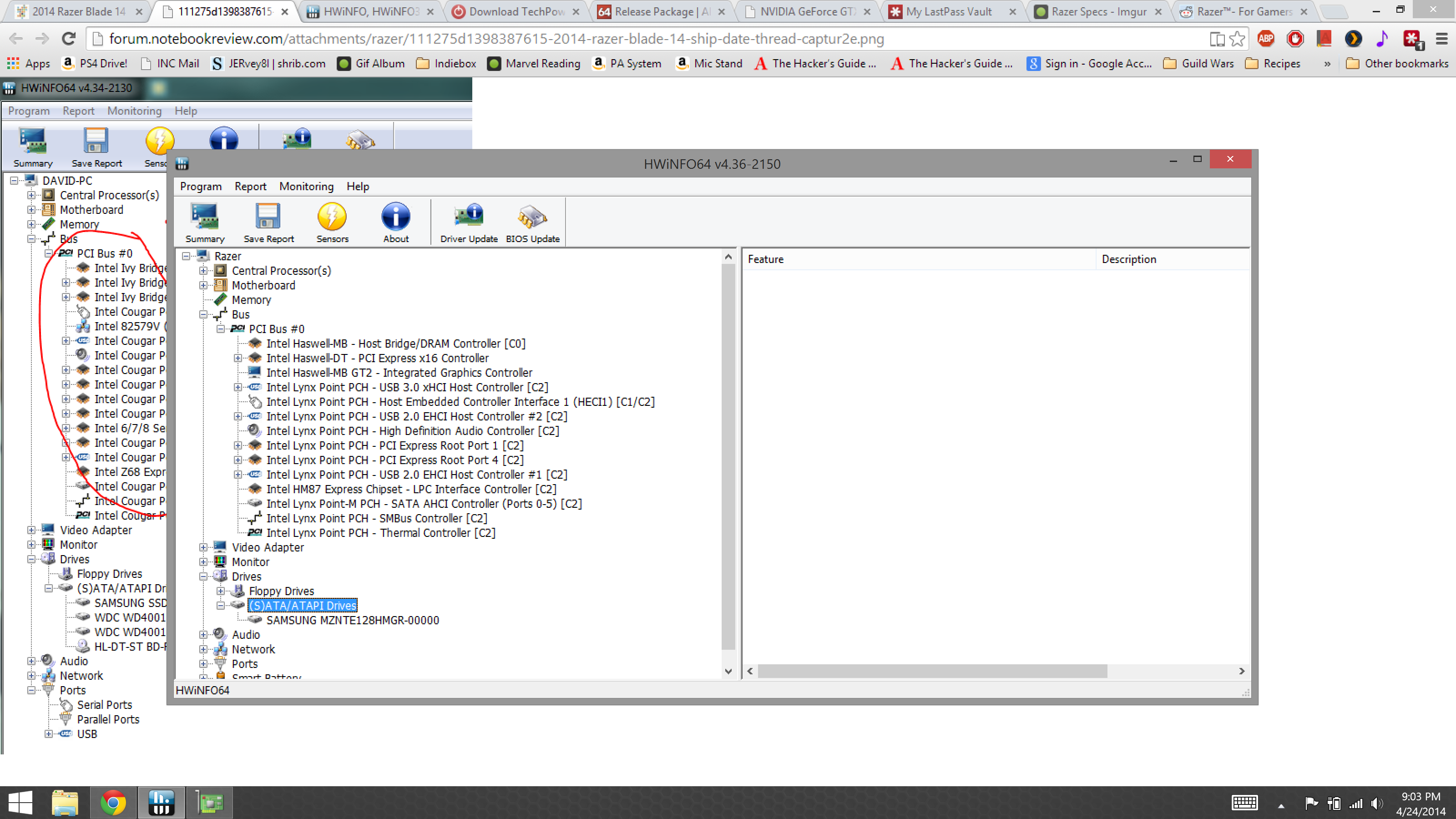Select Lynx Point-M SATA AHCI Controller entry
Screen dimensions: 1456x819
coord(424,504)
